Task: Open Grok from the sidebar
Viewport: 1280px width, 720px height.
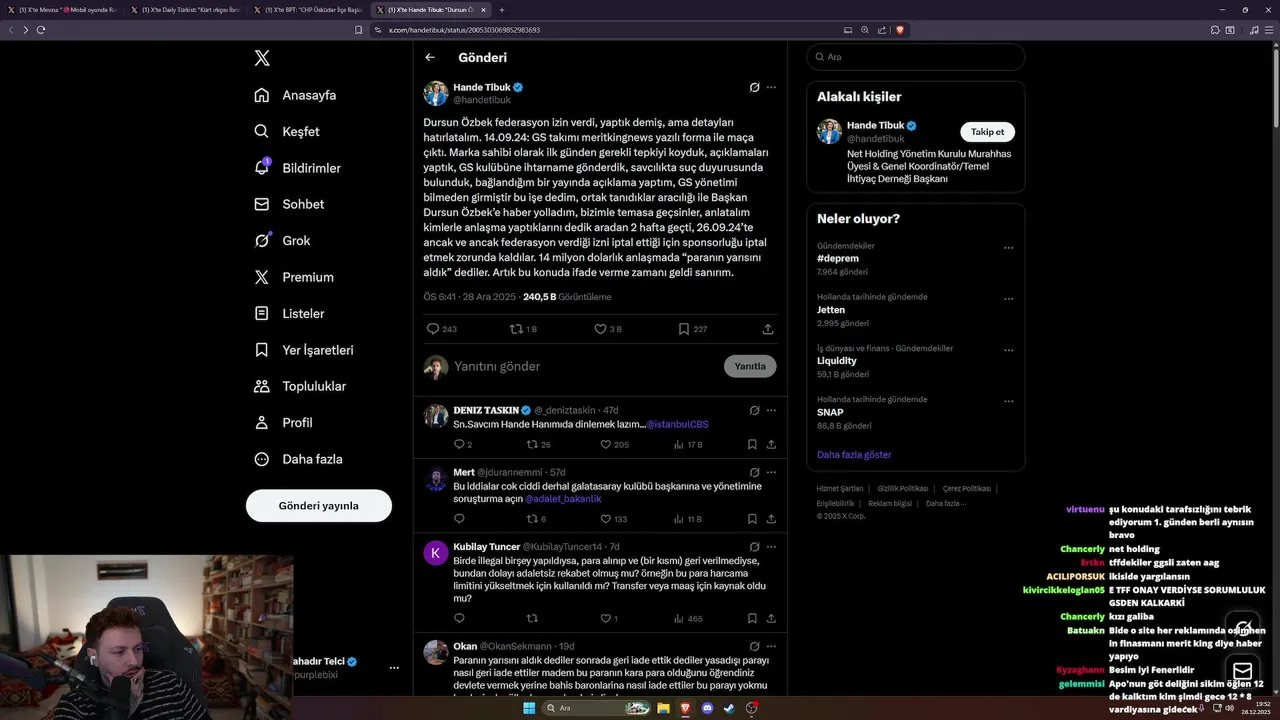Action: pos(282,240)
